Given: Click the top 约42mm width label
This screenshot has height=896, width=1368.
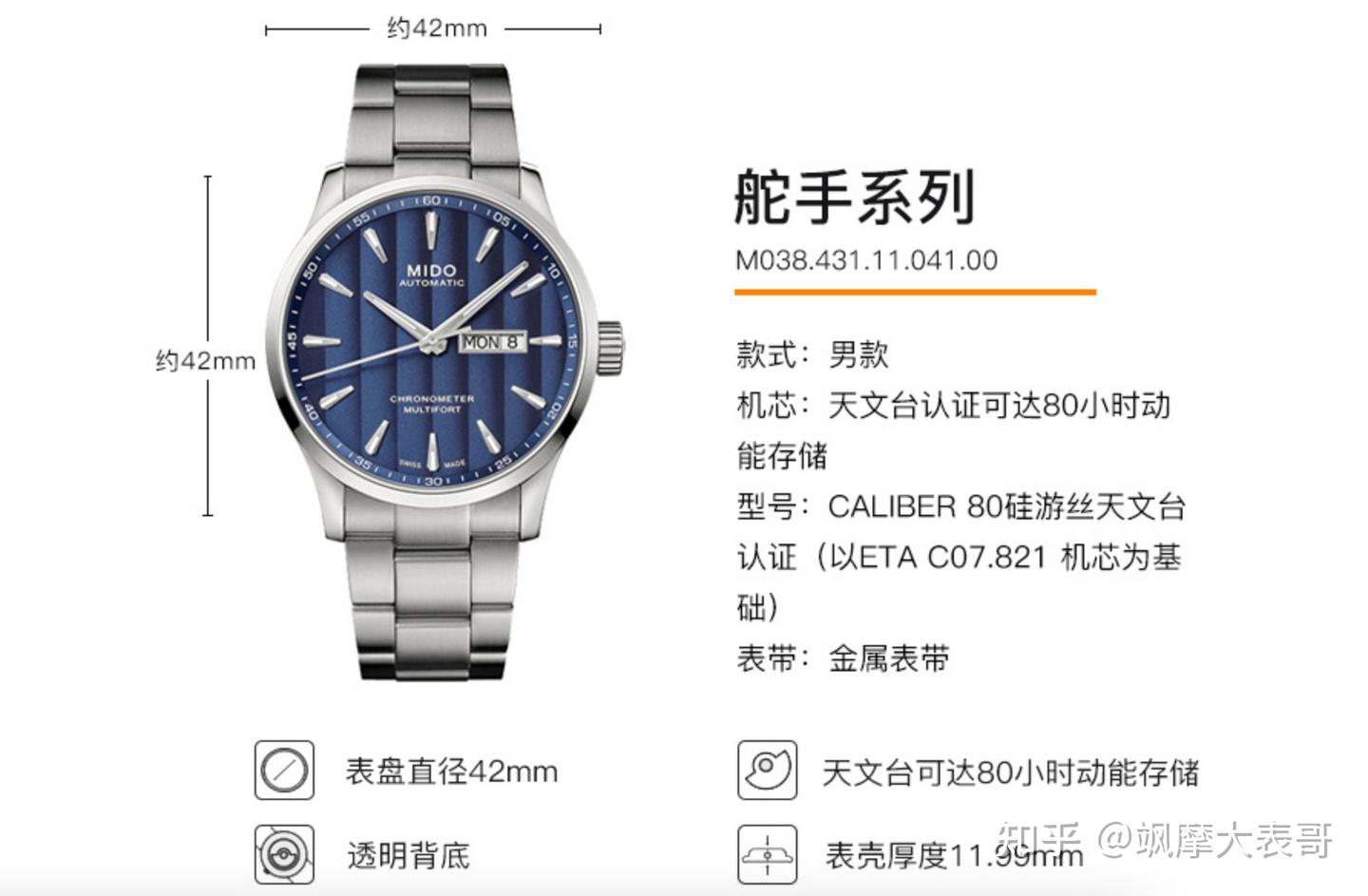Looking at the screenshot, I should click(437, 29).
